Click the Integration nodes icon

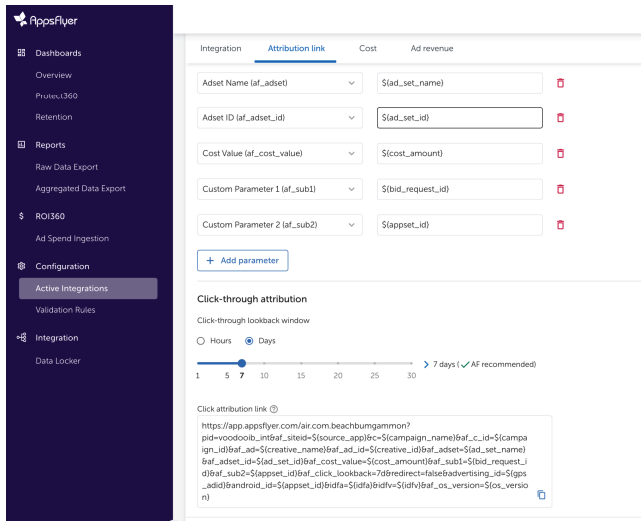point(22,338)
